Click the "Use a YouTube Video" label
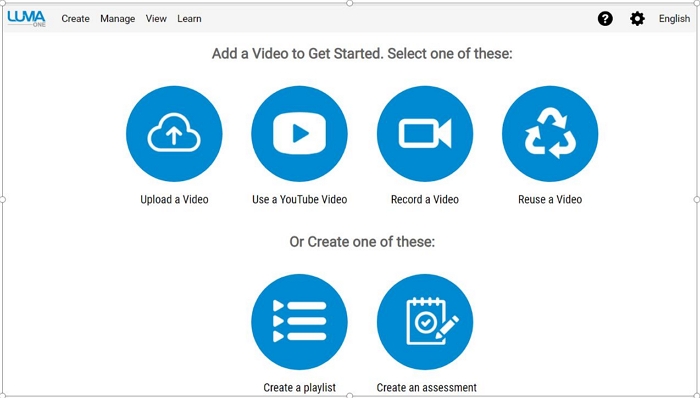The image size is (700, 398). click(x=300, y=199)
